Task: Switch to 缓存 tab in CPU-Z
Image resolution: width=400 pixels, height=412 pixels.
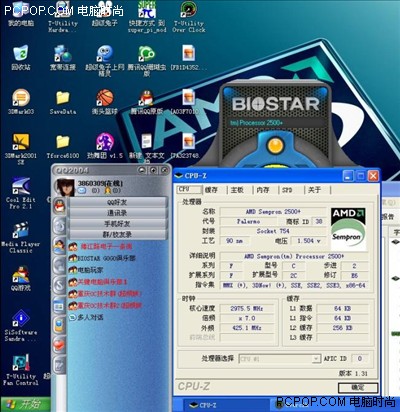Action: [211, 190]
